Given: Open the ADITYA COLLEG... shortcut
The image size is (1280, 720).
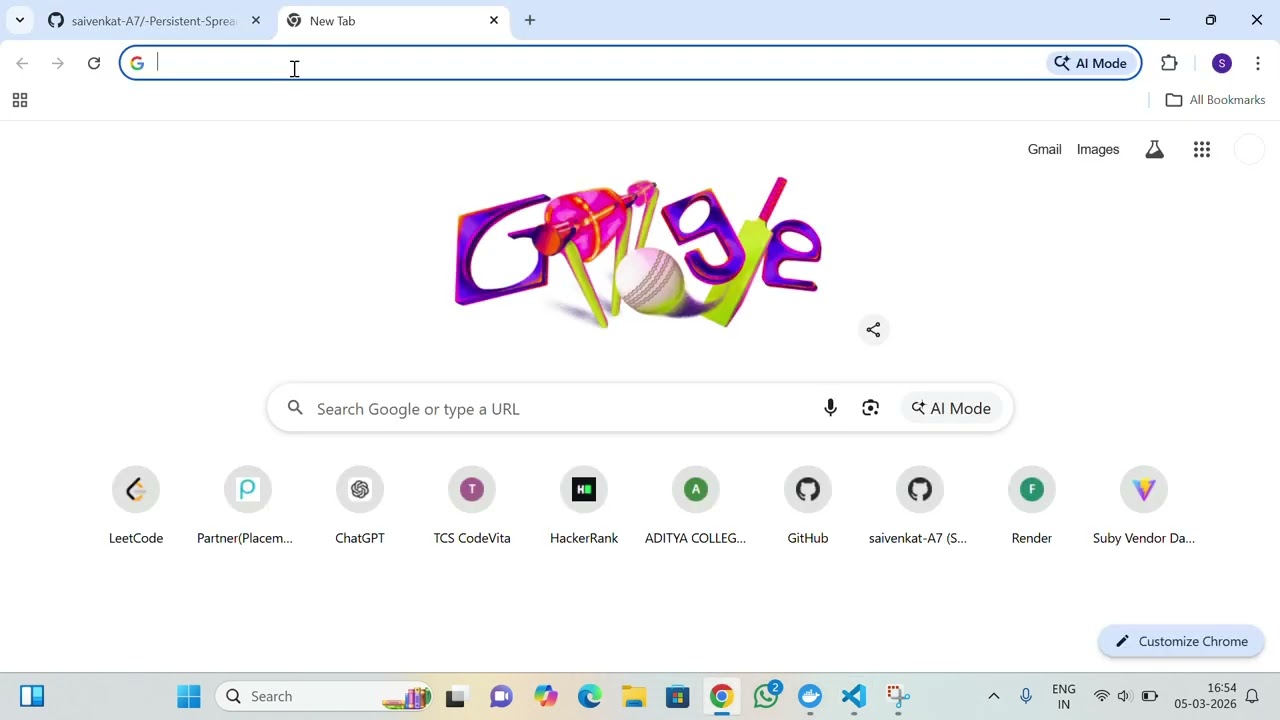Looking at the screenshot, I should (696, 506).
